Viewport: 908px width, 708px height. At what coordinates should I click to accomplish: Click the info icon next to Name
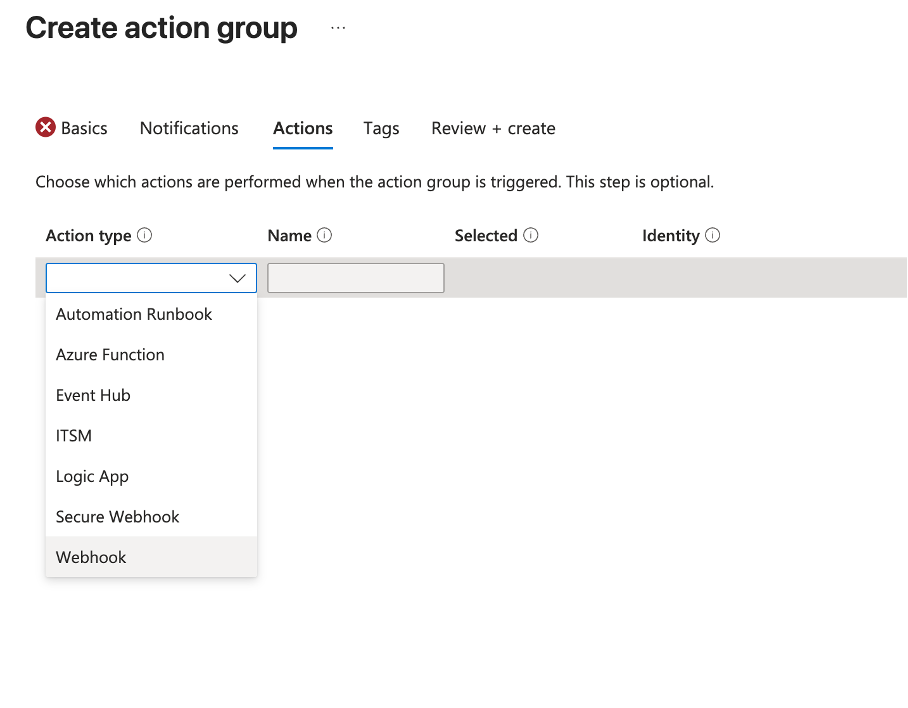coord(324,236)
